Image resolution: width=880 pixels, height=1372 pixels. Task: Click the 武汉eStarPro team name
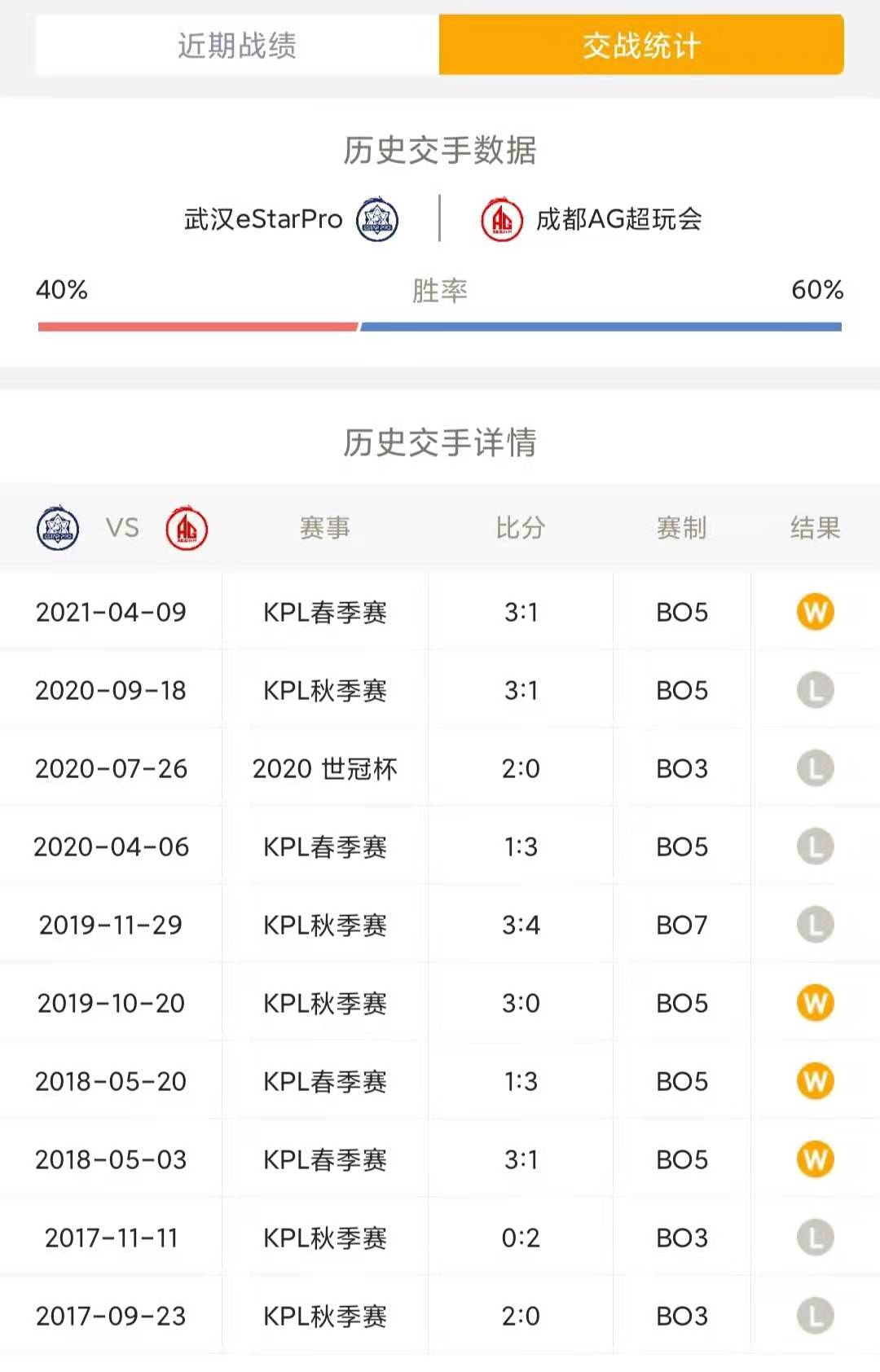tap(263, 219)
